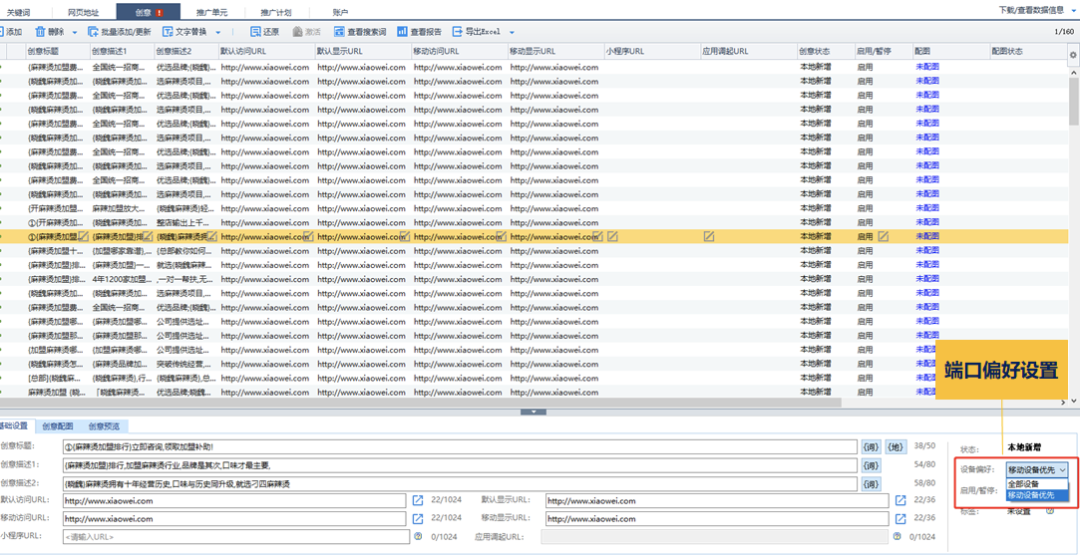Click the 批量添加/更新 toolbar icon

click(x=93, y=32)
